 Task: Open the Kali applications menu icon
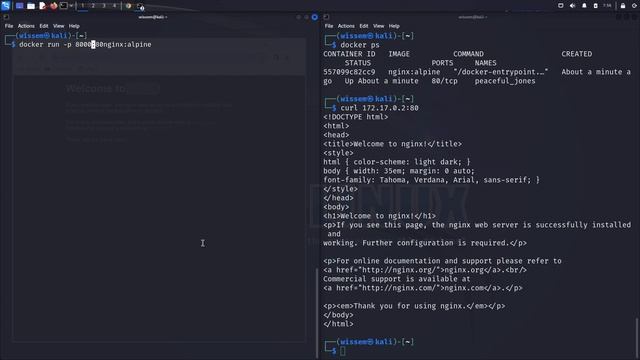click(5, 5)
